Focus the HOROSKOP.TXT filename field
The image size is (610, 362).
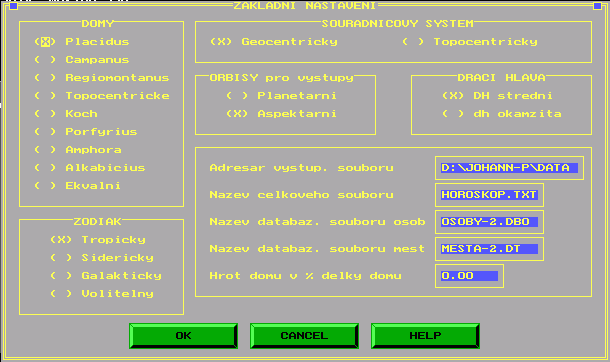[489, 195]
